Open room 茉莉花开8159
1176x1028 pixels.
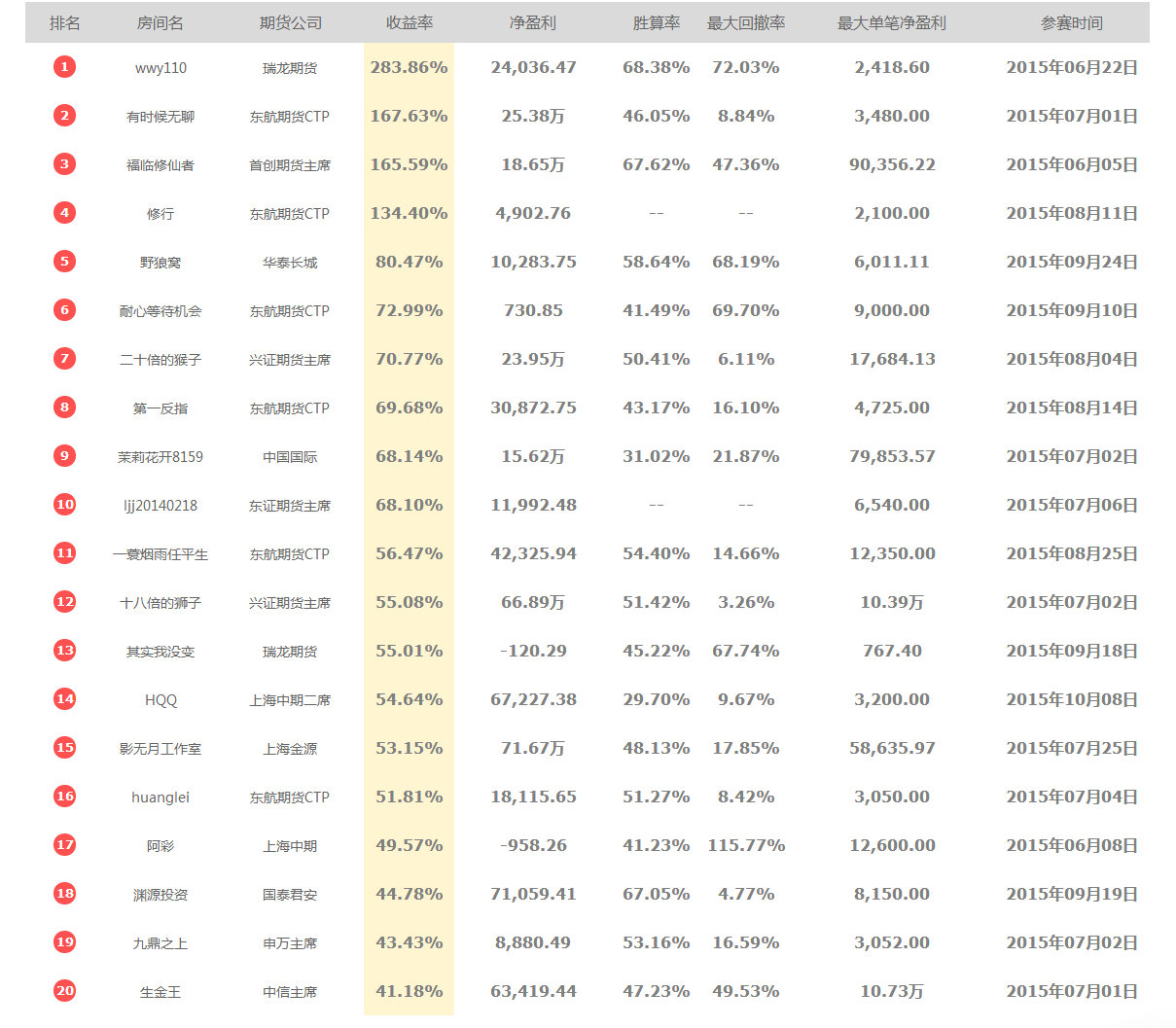[160, 457]
